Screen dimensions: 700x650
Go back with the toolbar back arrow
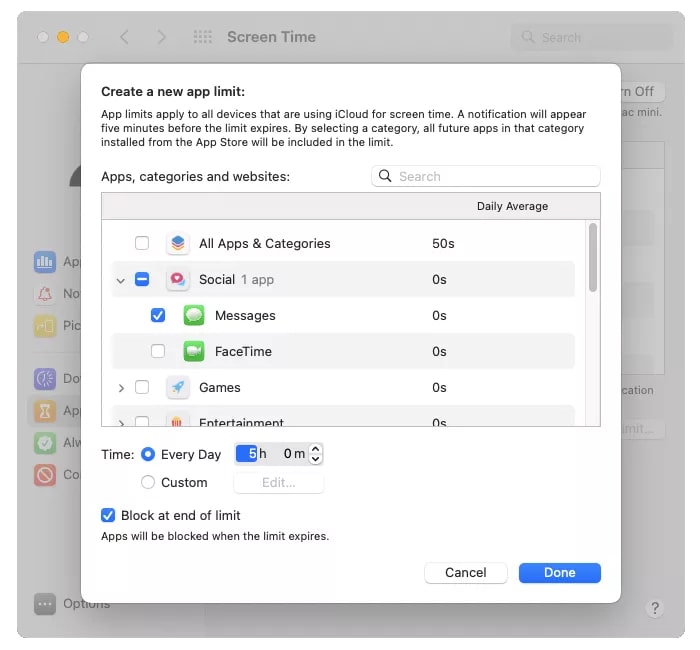[x=125, y=37]
